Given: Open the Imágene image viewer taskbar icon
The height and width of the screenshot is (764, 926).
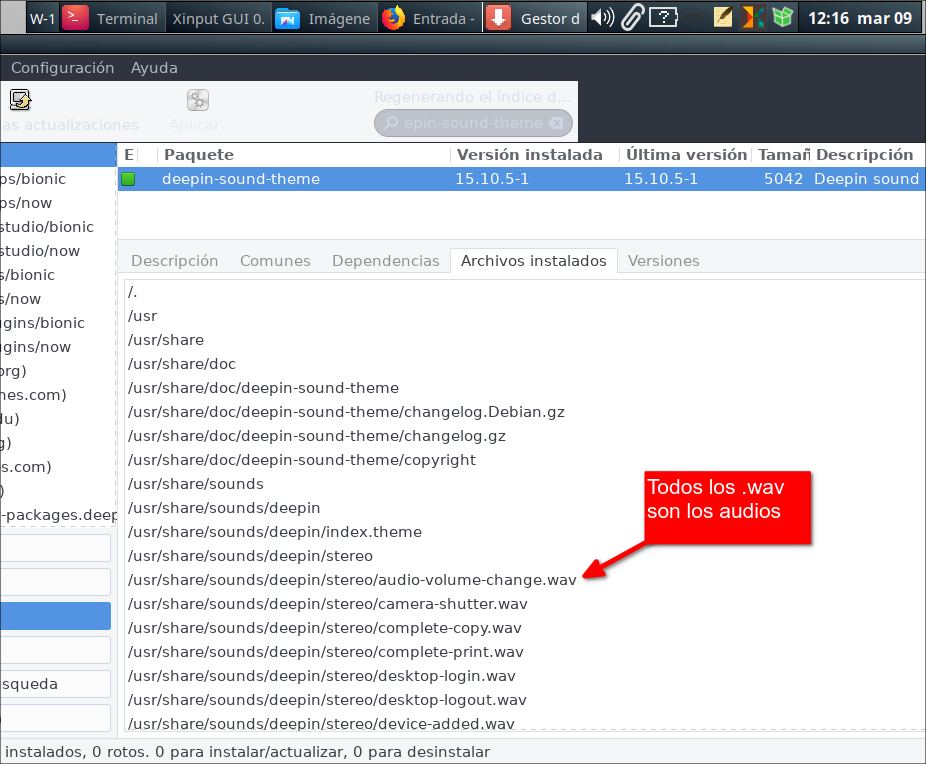Looking at the screenshot, I should 322,18.
